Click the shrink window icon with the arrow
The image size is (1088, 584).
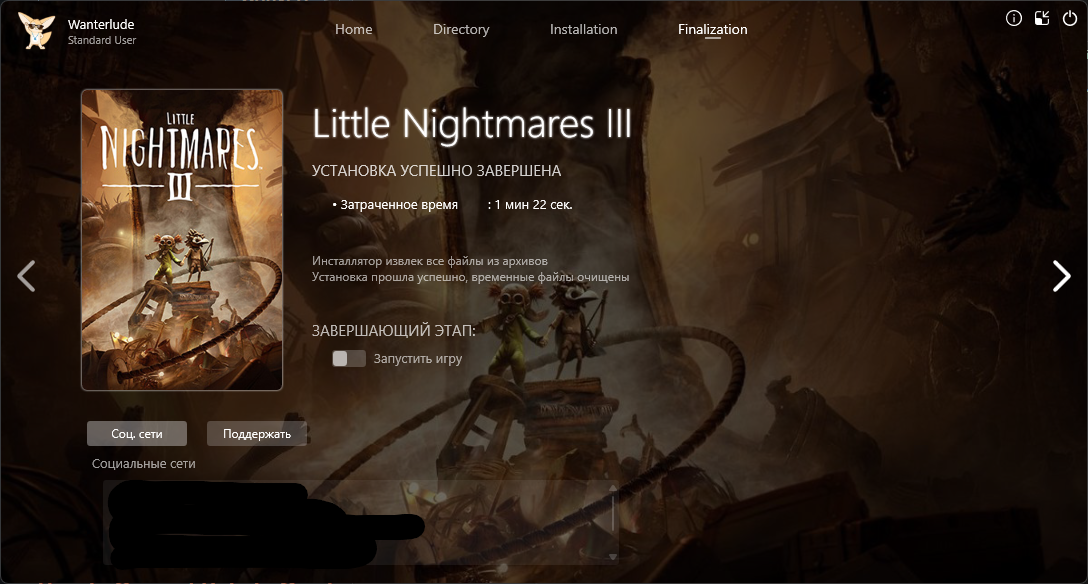point(1042,18)
